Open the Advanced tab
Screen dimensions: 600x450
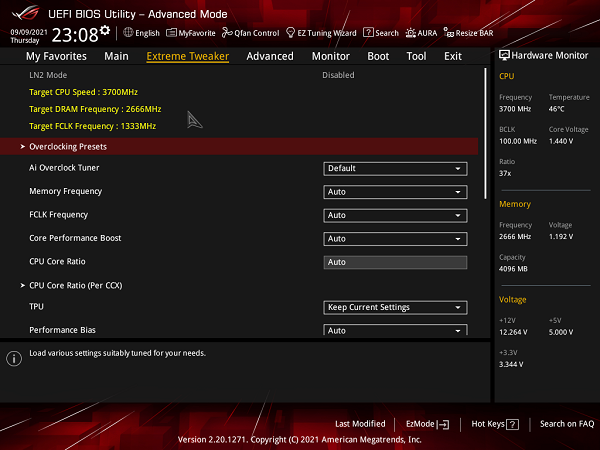click(270, 56)
